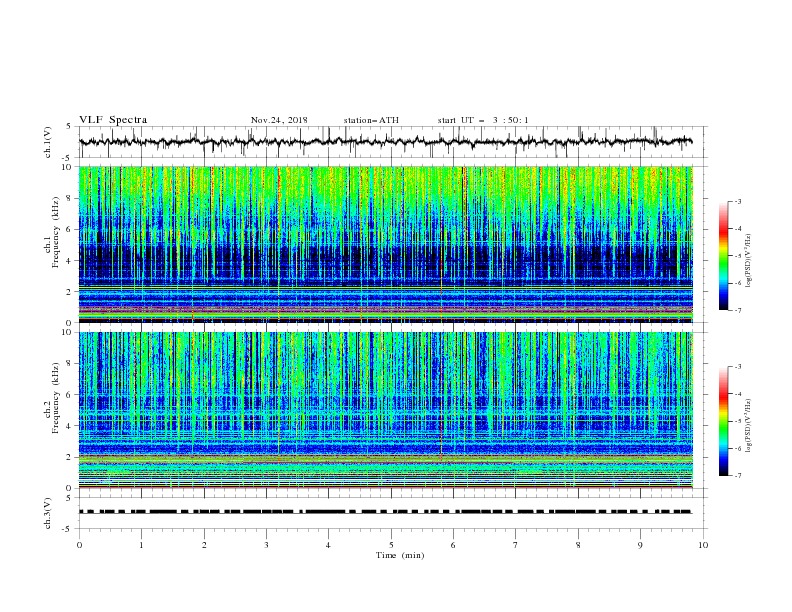Click time axis tick label "7"
The width and height of the screenshot is (792, 612).
[x=516, y=545]
